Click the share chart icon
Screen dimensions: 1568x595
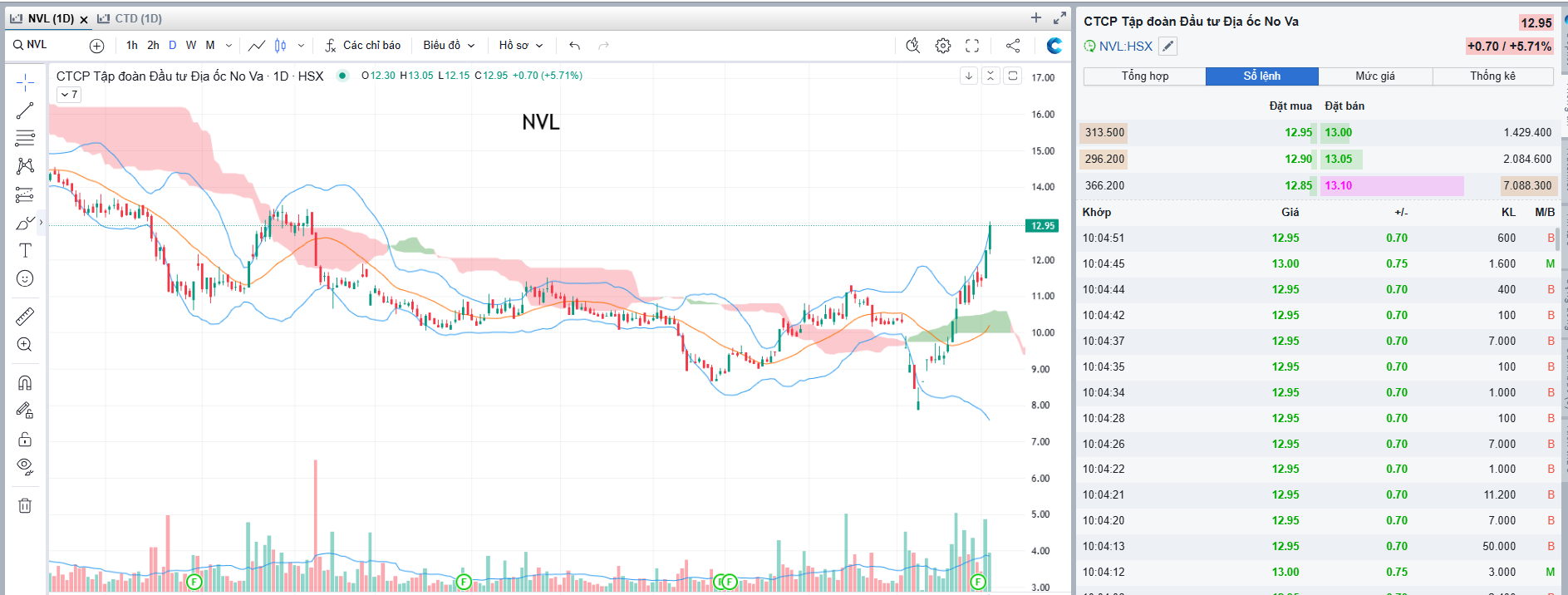1012,46
